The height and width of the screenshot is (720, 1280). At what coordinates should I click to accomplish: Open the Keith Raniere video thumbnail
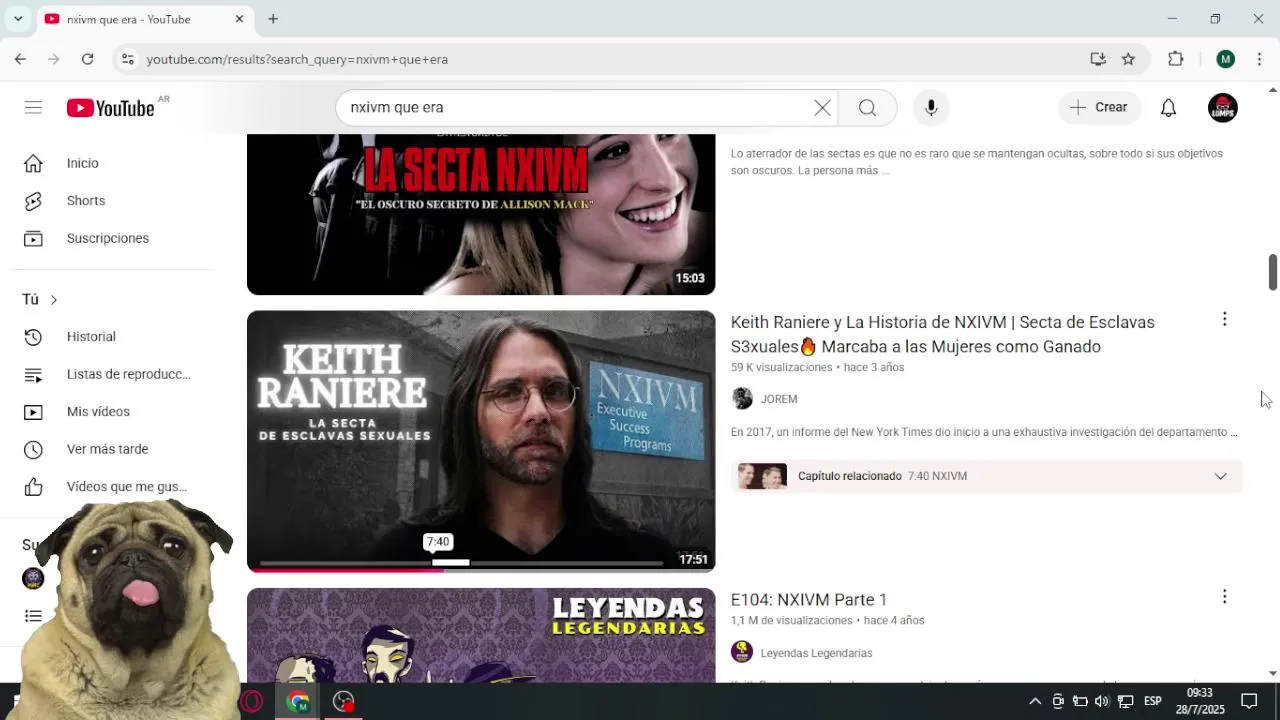click(x=481, y=441)
